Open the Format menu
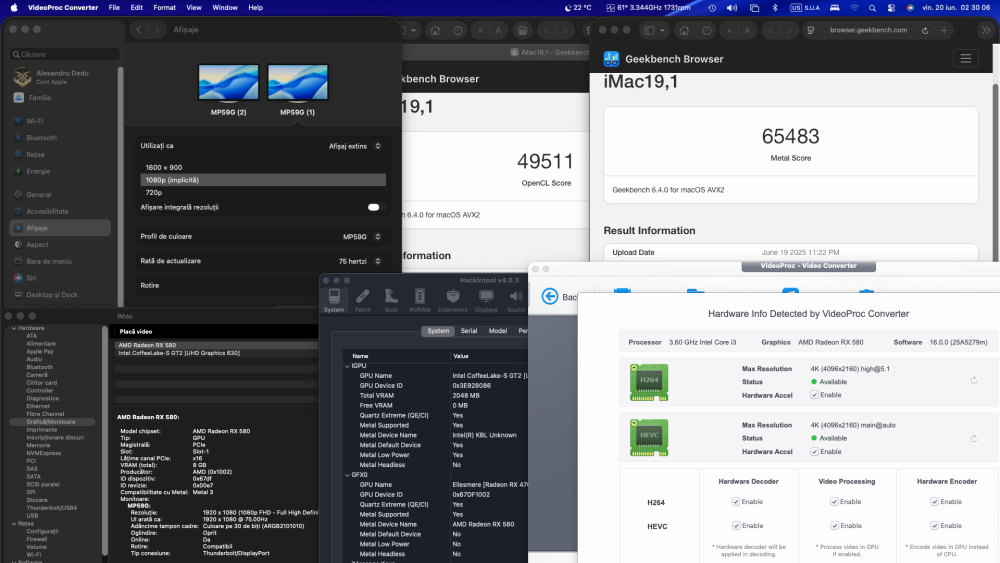 tap(165, 8)
